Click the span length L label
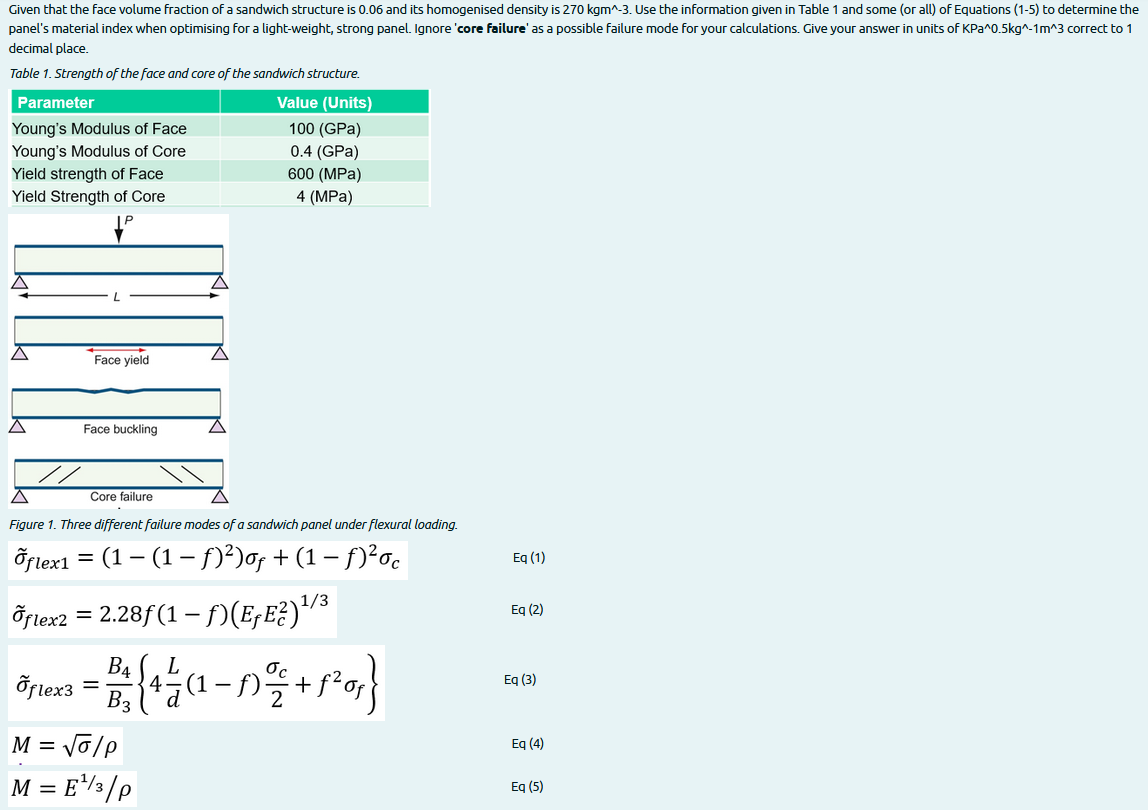This screenshot has width=1148, height=810. coord(116,297)
